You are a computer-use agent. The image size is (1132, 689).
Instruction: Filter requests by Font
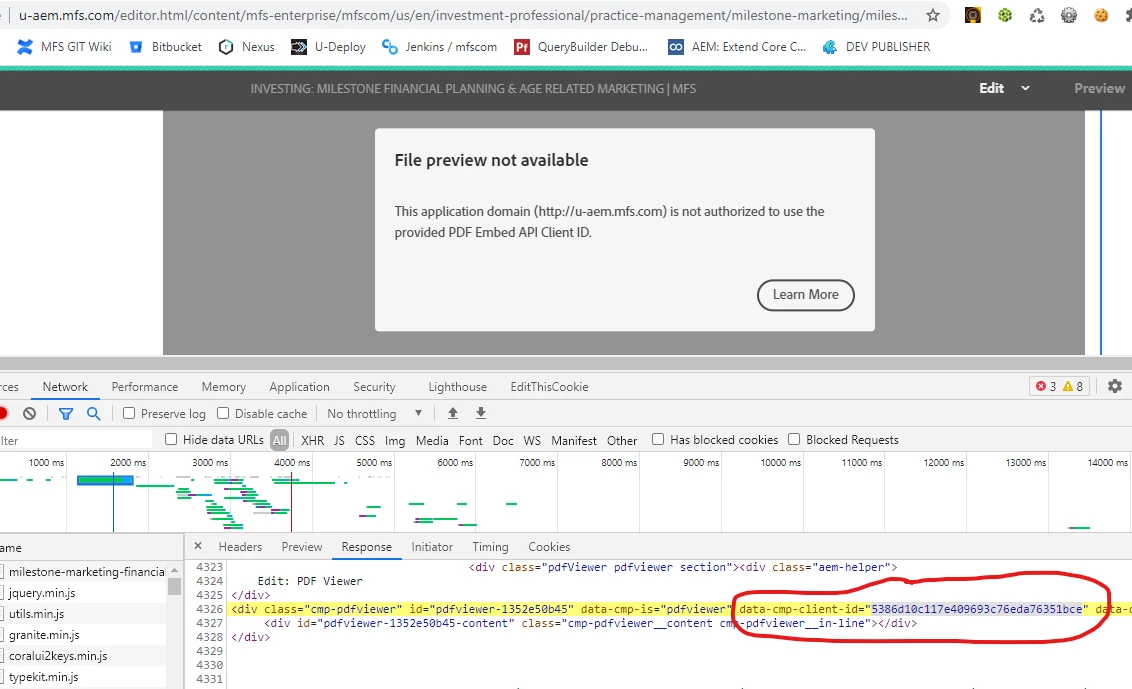pos(471,441)
